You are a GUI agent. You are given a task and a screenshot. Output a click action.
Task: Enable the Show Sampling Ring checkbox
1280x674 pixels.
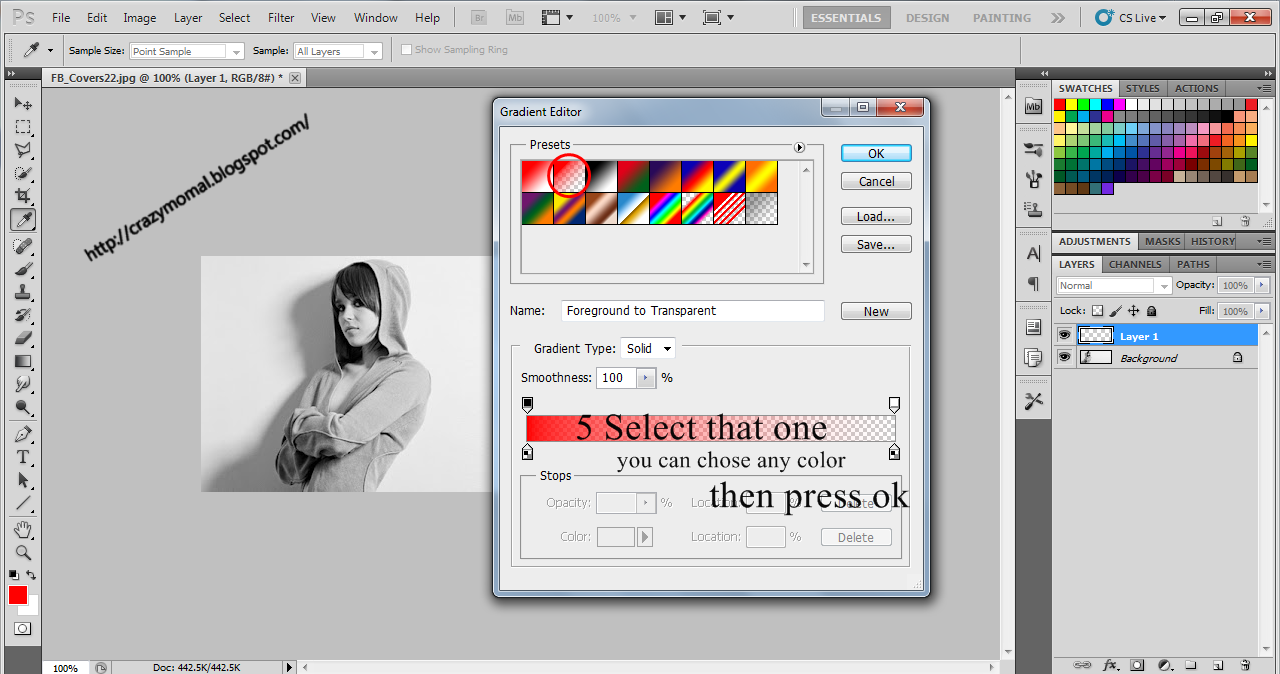pos(407,48)
